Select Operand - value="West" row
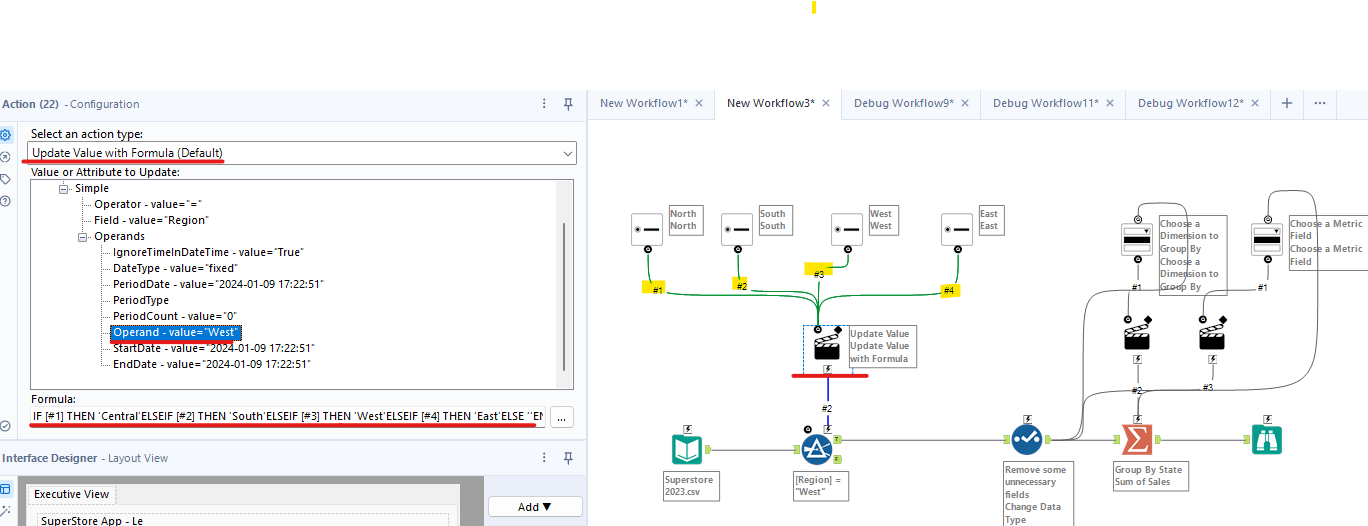The image size is (1368, 526). (x=176, y=332)
